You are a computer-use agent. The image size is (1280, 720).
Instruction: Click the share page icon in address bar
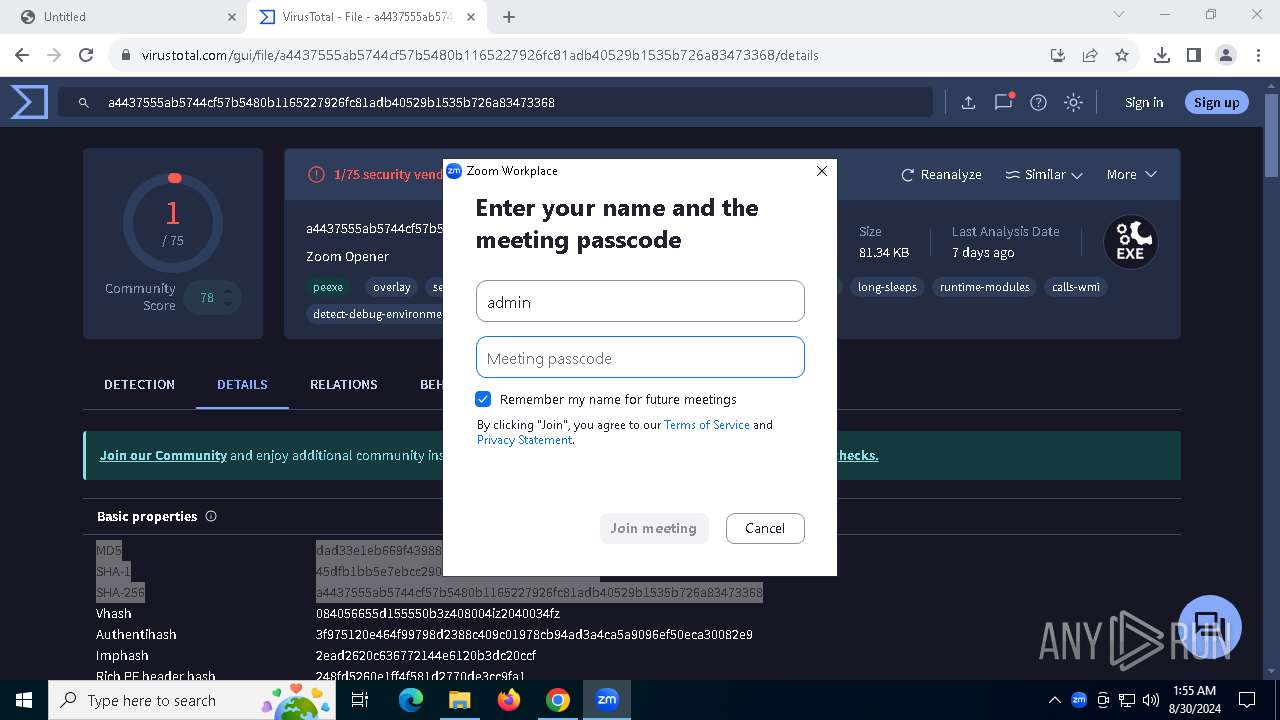coord(1090,55)
